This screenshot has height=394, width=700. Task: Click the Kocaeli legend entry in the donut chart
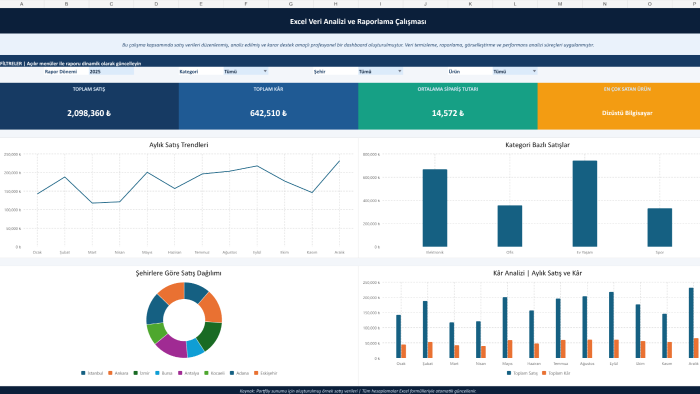[214, 373]
